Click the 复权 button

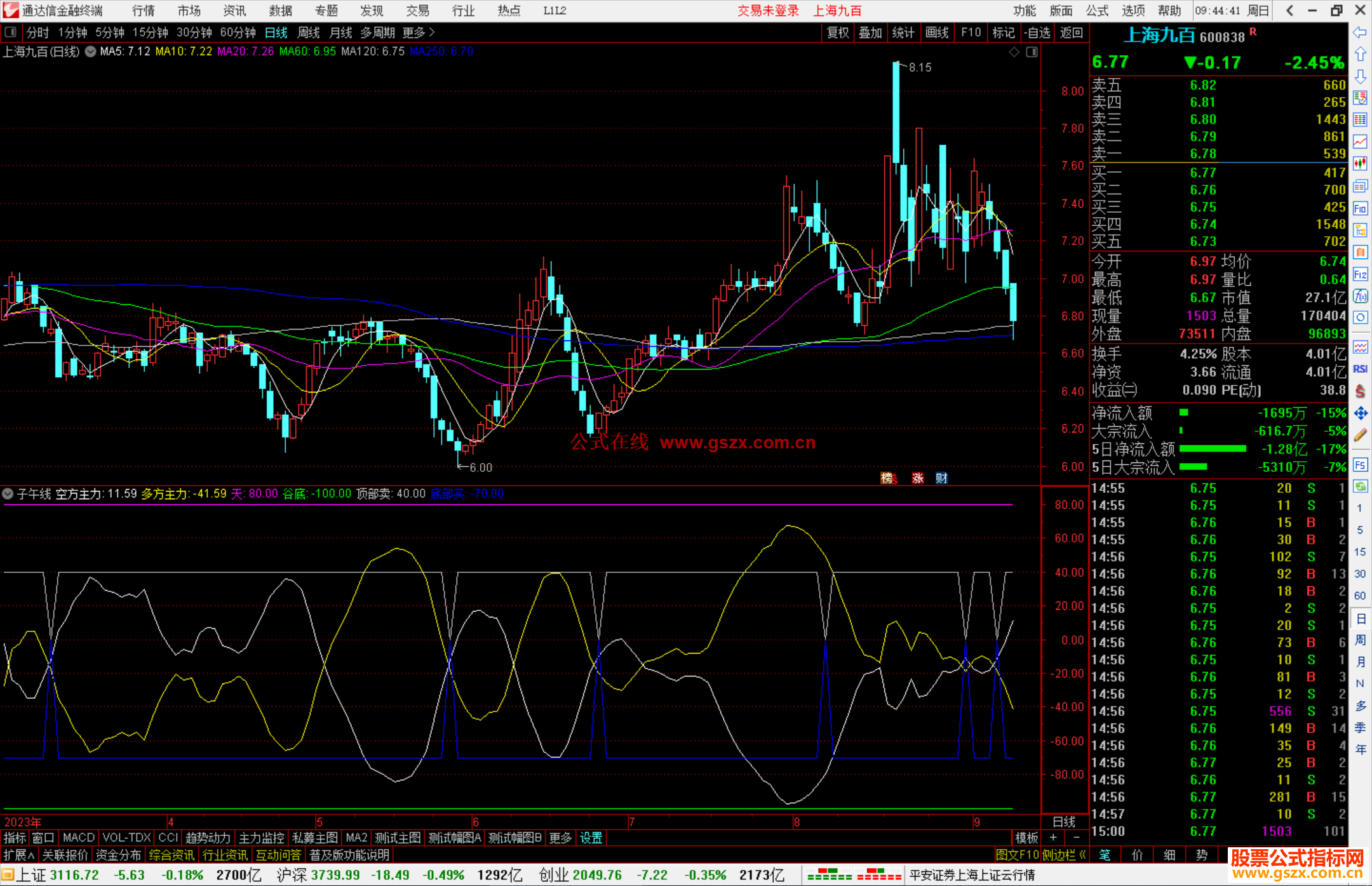[x=837, y=32]
